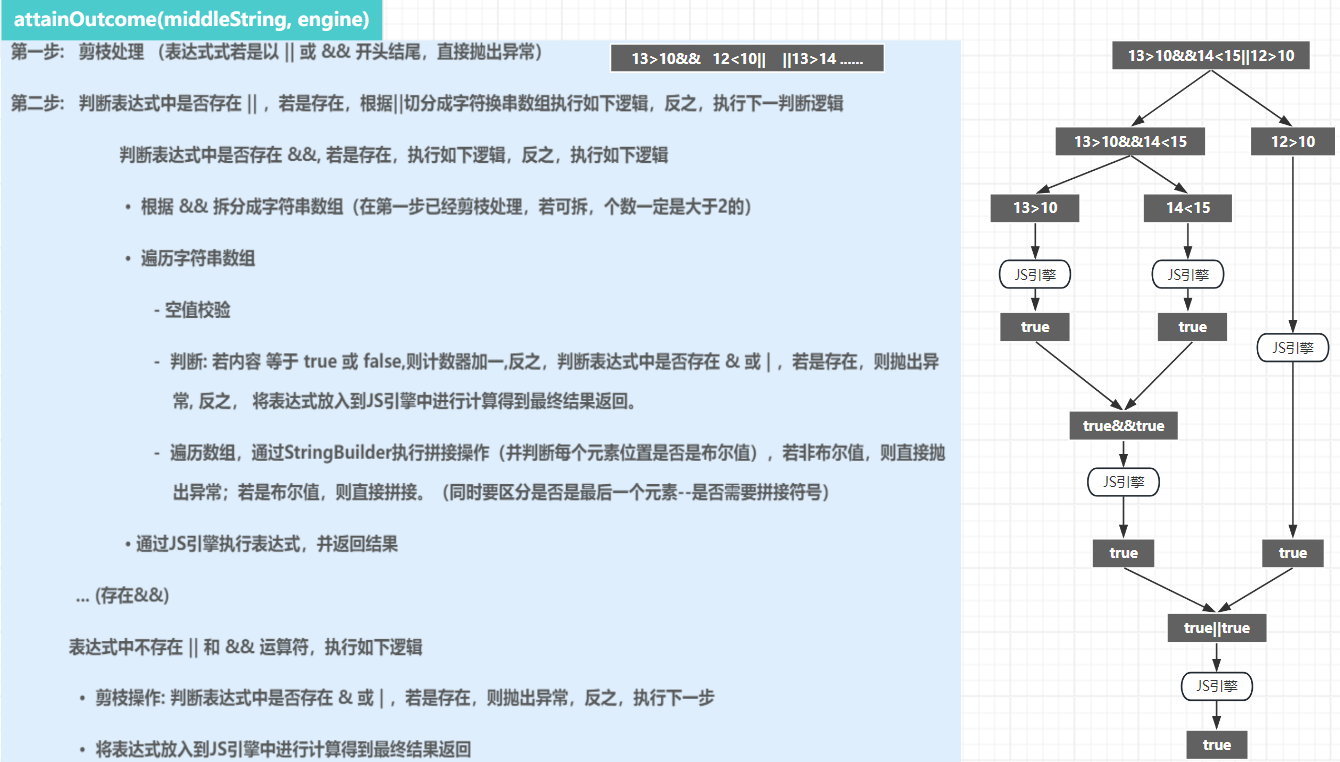Click the item '遍历数组，通过StringBuilder执行拼接操作'
The width and height of the screenshot is (1340, 762).
click(549, 472)
